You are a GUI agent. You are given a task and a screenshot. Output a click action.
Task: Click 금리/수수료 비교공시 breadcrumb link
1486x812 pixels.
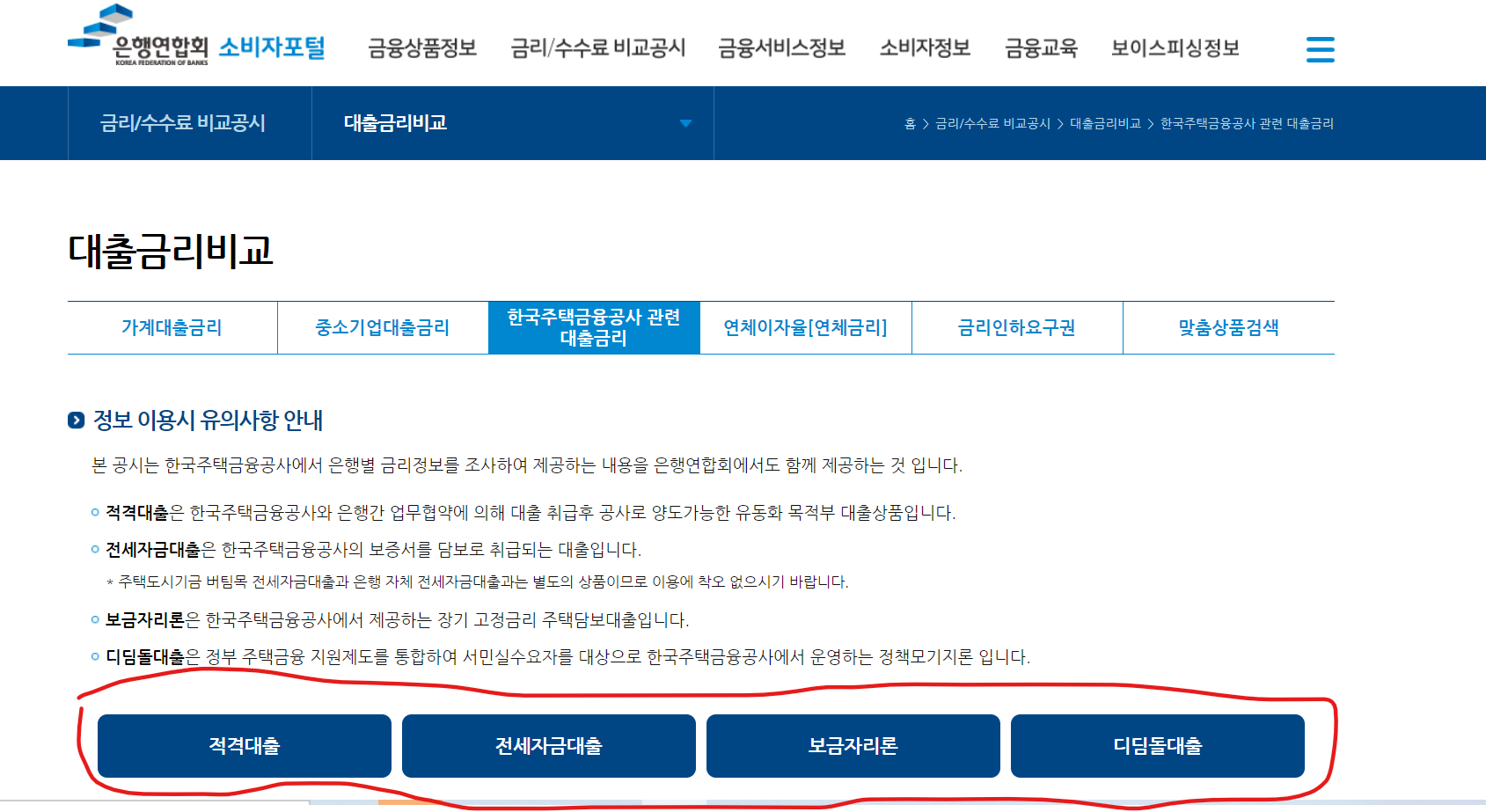(x=992, y=124)
